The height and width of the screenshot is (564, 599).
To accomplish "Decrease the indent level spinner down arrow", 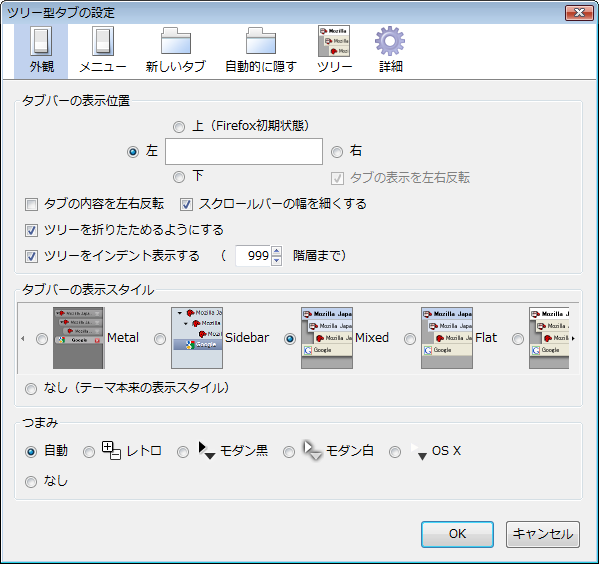I will (277, 261).
